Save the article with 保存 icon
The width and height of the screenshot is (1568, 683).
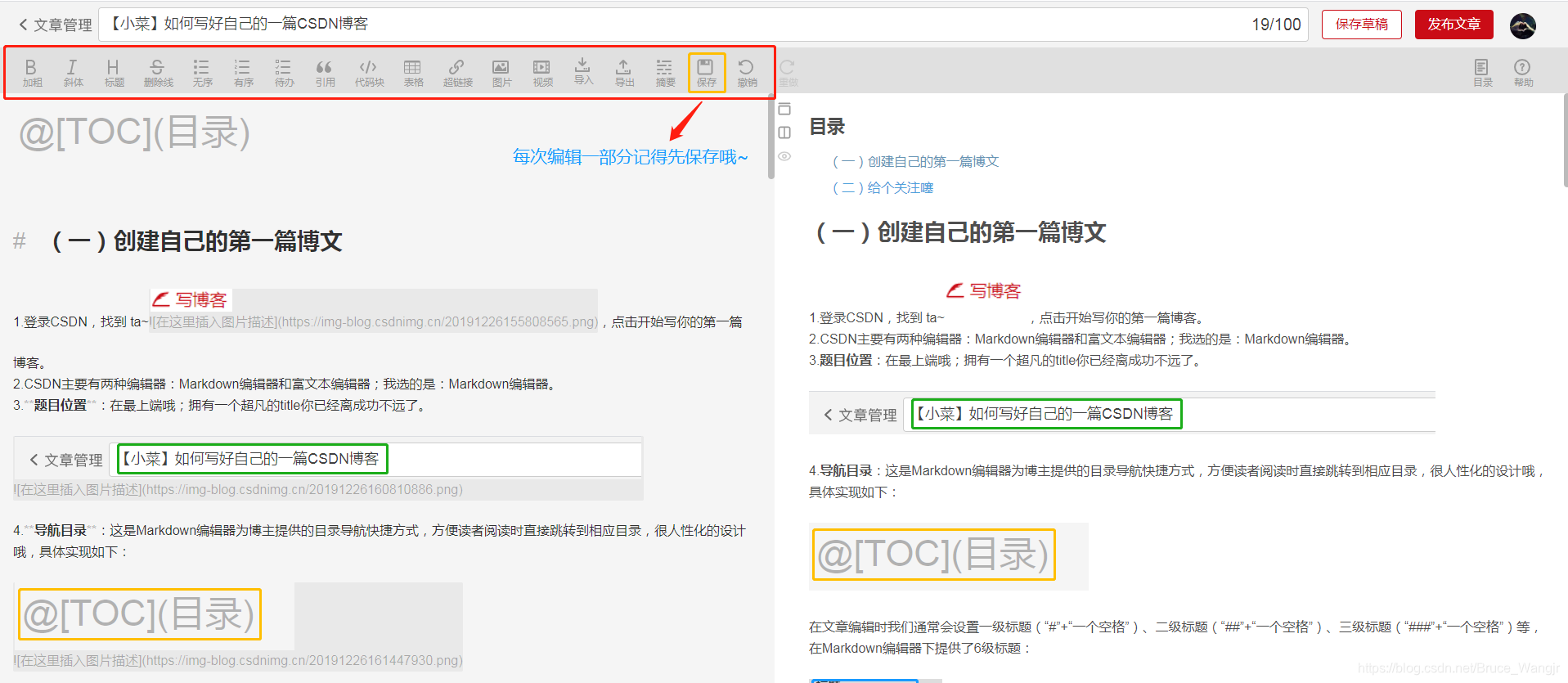click(707, 72)
